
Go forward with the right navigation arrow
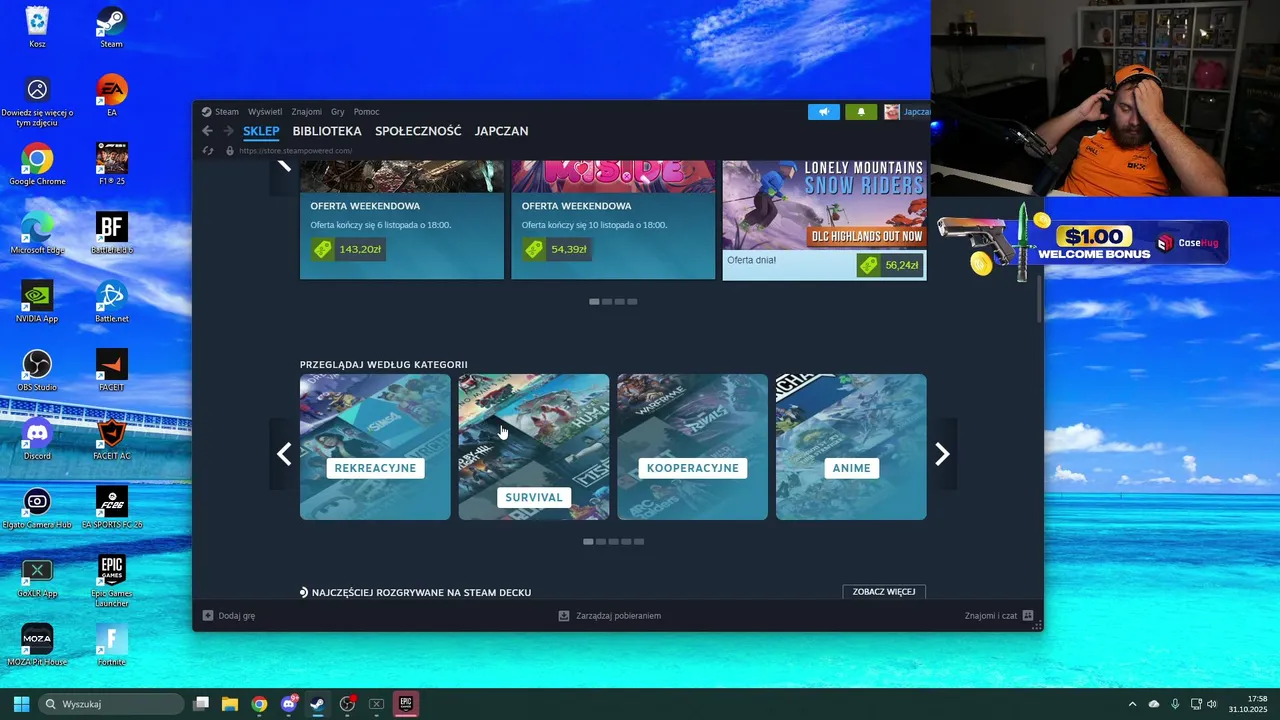(228, 131)
